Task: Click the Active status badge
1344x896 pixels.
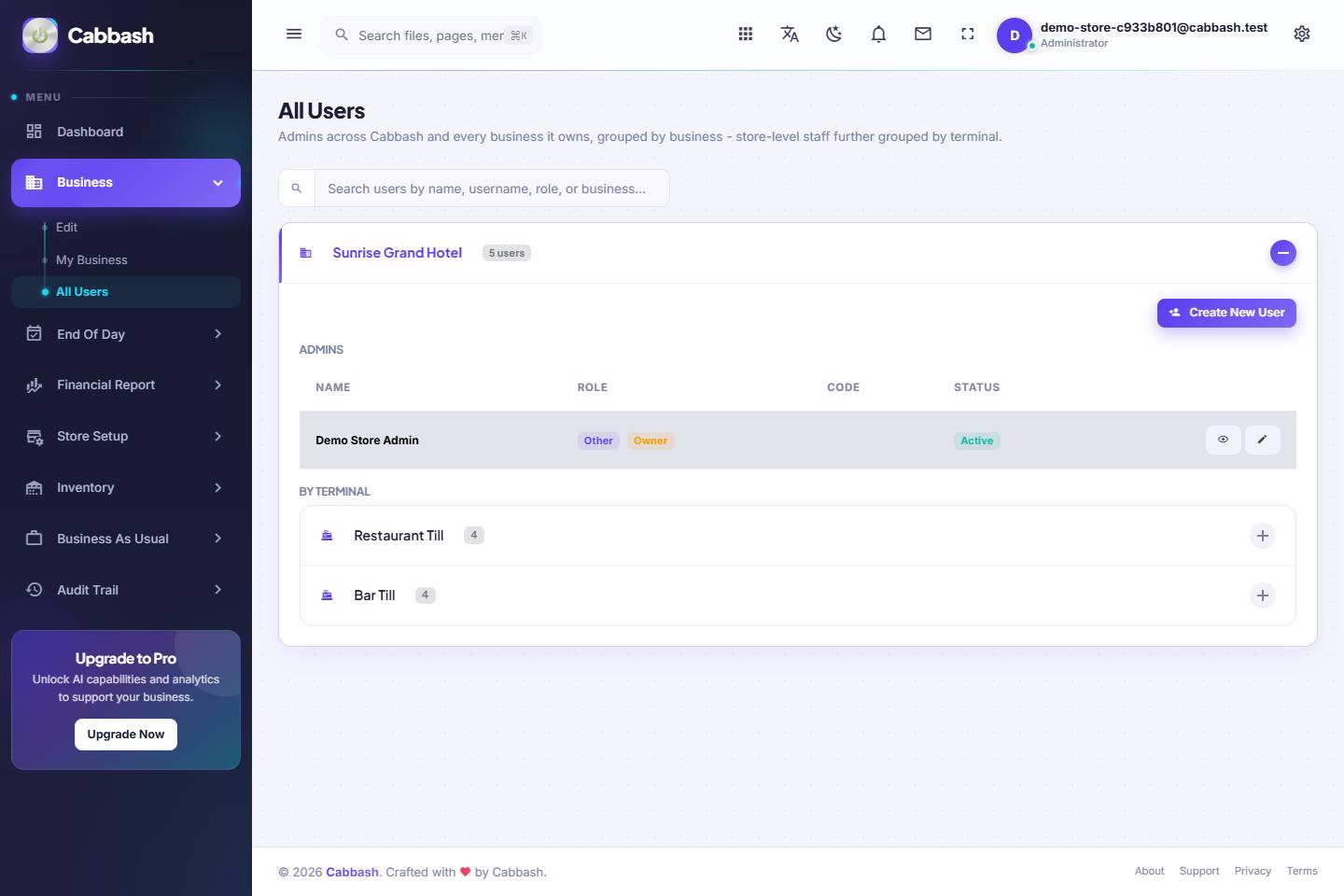Action: point(976,441)
